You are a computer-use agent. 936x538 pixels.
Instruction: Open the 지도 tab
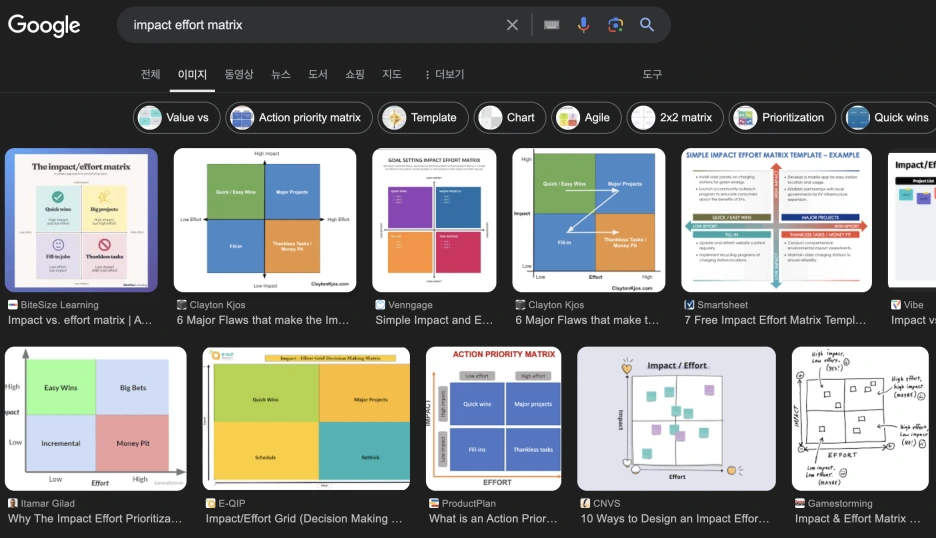(392, 74)
